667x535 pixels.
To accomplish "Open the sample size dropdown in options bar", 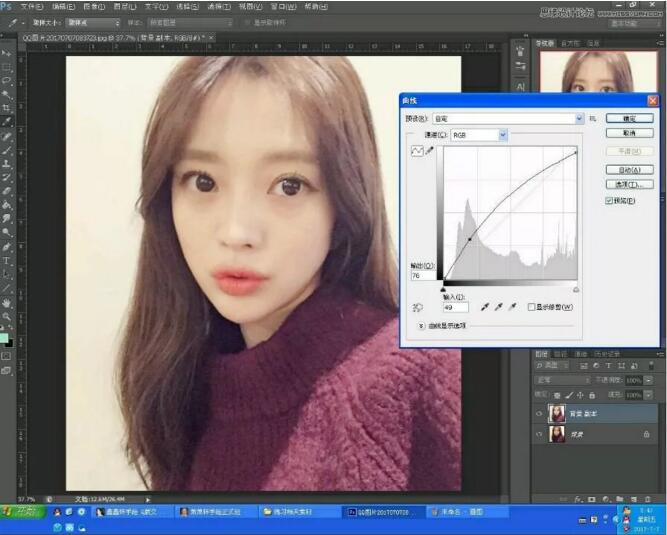I will (x=94, y=23).
